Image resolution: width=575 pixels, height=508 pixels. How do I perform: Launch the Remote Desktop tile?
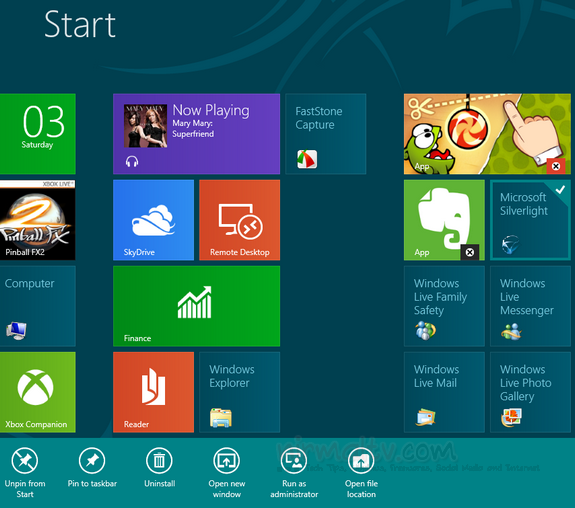[x=239, y=220]
